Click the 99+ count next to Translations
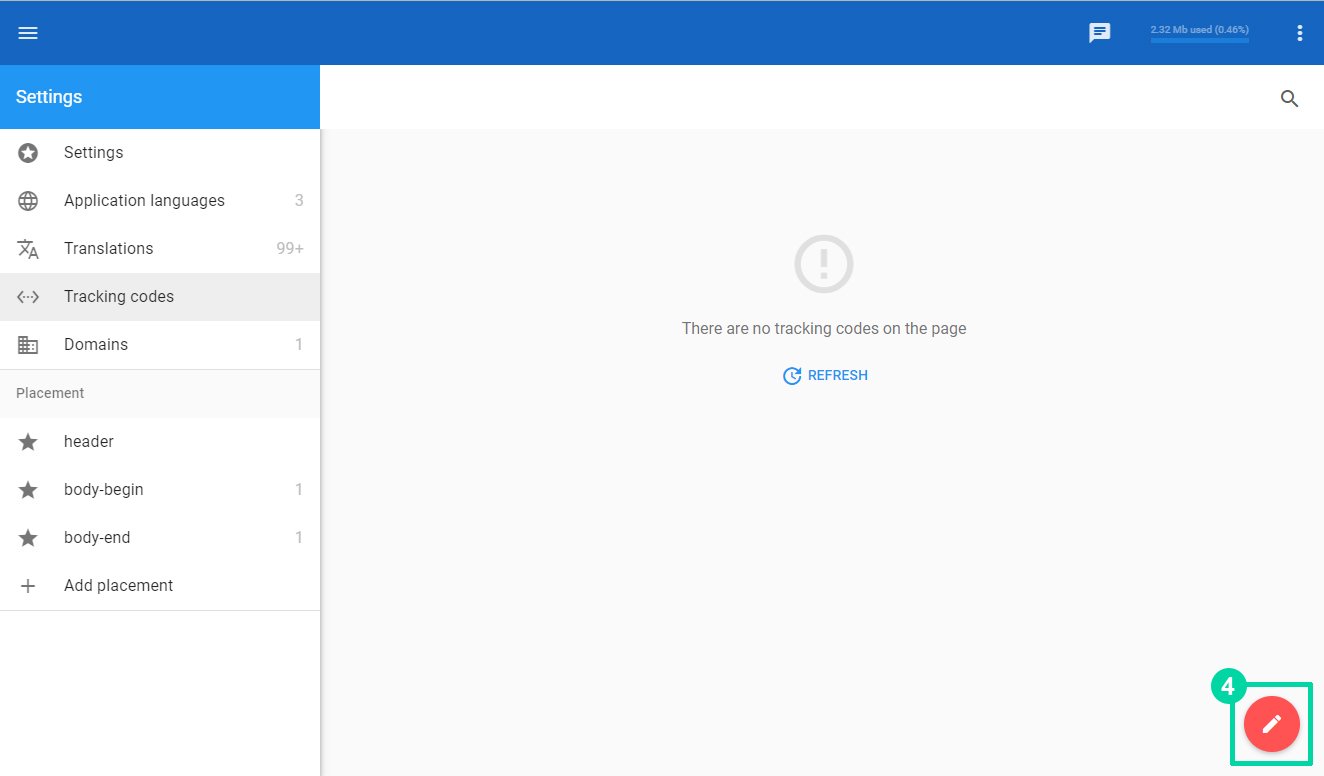The width and height of the screenshot is (1324, 776). coord(290,249)
